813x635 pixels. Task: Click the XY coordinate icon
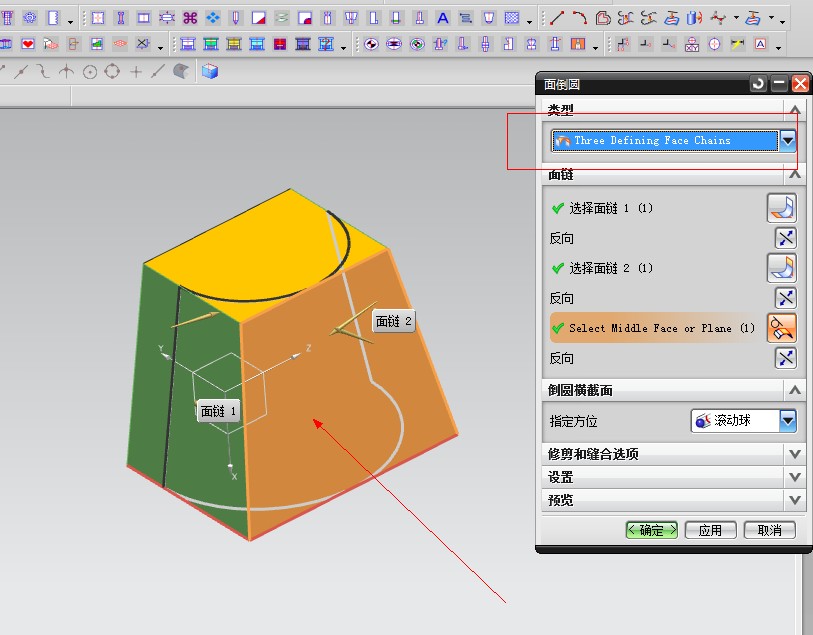(692, 45)
